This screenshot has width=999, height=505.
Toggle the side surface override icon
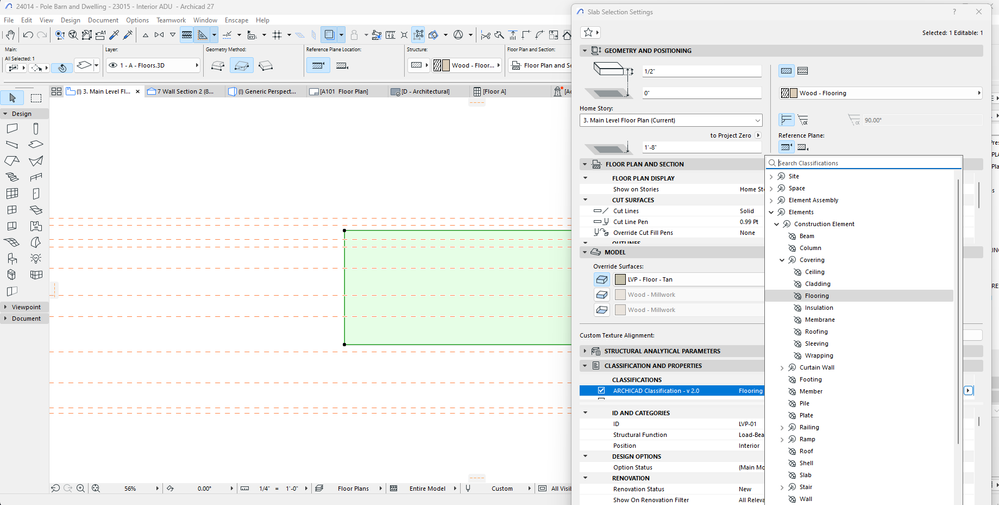(601, 295)
